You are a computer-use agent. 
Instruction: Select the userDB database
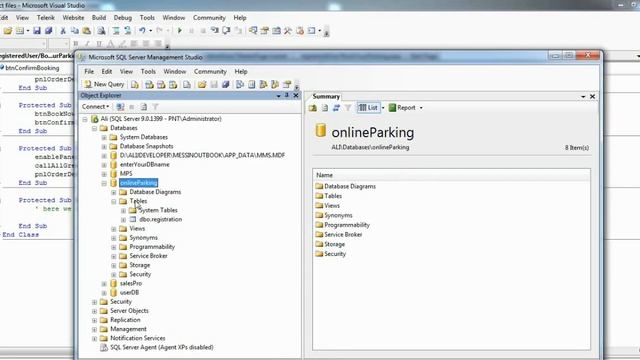(129, 293)
